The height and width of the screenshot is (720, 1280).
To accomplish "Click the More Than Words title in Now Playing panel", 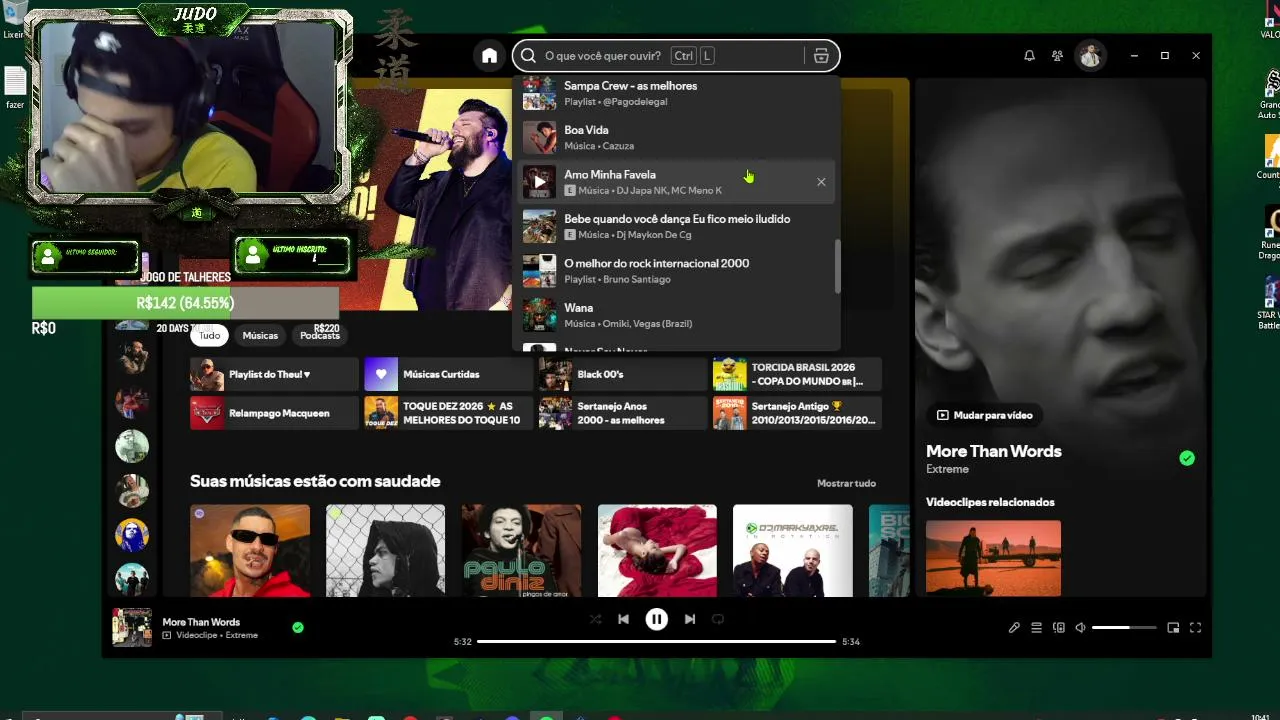I will [994, 451].
